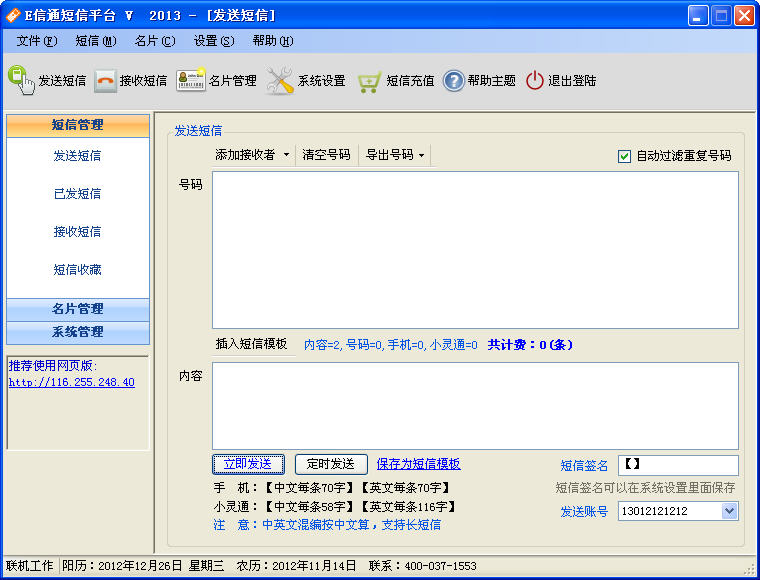760x580 pixels.
Task: Open the 设置(S) menu
Action: pos(214,41)
